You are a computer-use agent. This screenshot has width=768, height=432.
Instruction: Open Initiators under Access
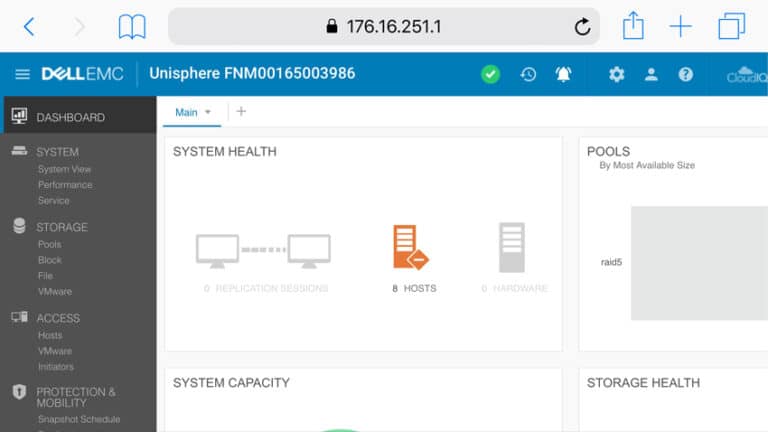pyautogui.click(x=56, y=366)
